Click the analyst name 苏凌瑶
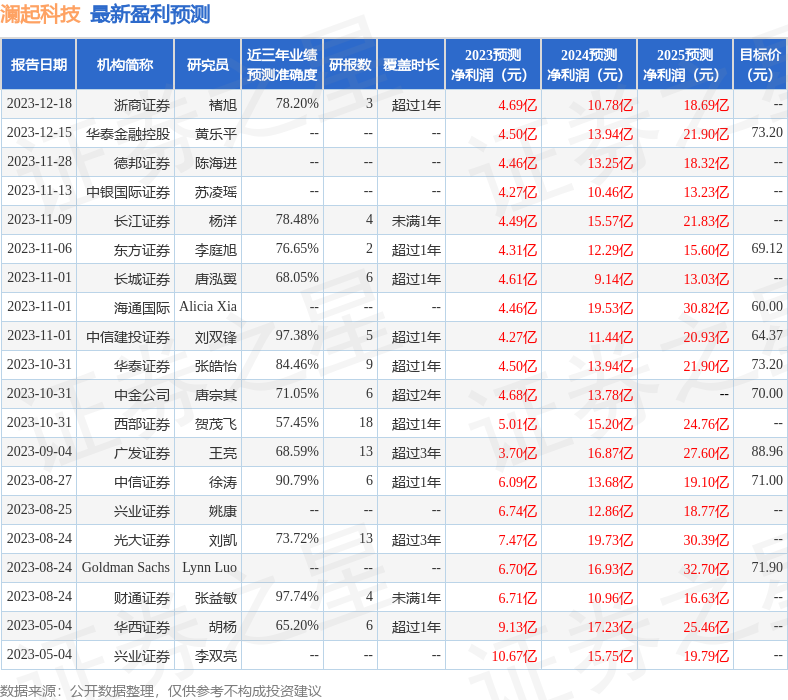This screenshot has height=700, width=788. 216,192
